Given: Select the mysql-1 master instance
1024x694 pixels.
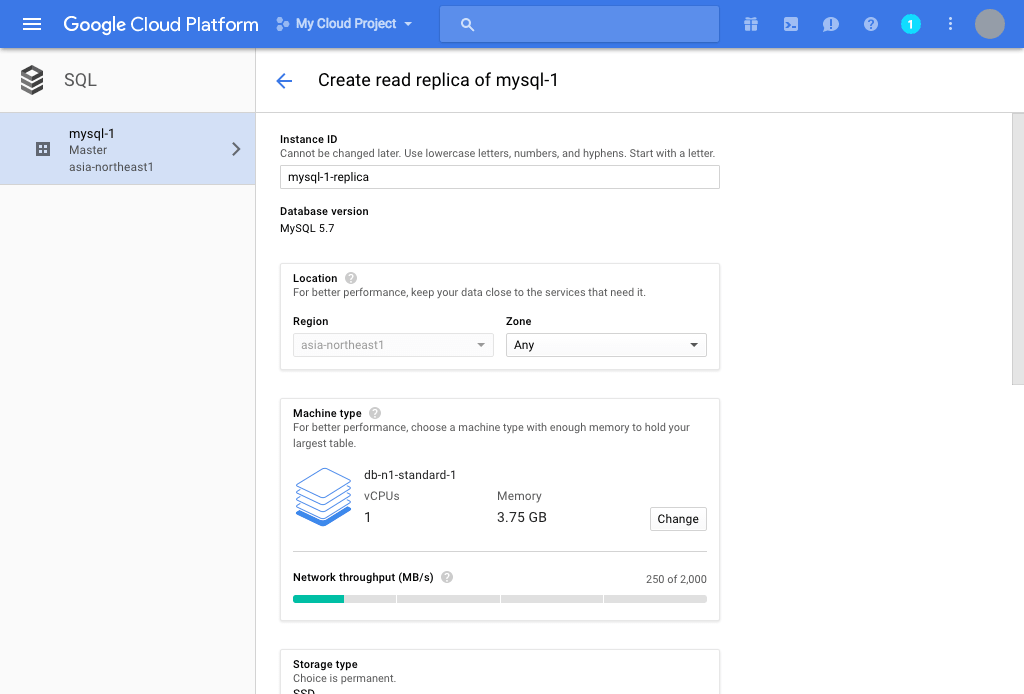Looking at the screenshot, I should 127,149.
